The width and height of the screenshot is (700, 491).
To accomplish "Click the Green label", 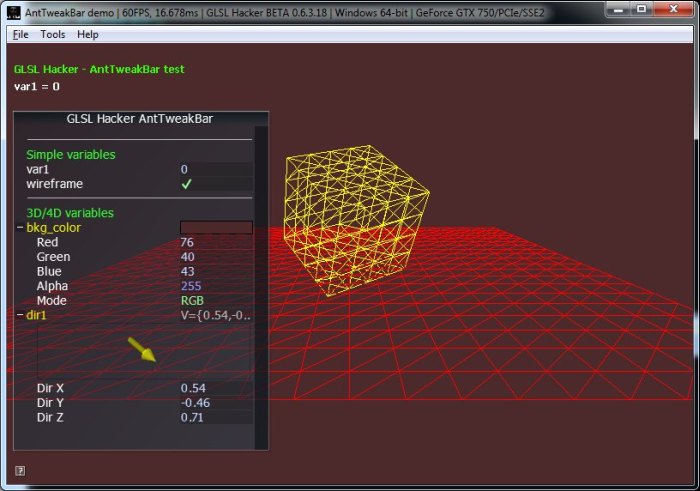I will pos(54,257).
